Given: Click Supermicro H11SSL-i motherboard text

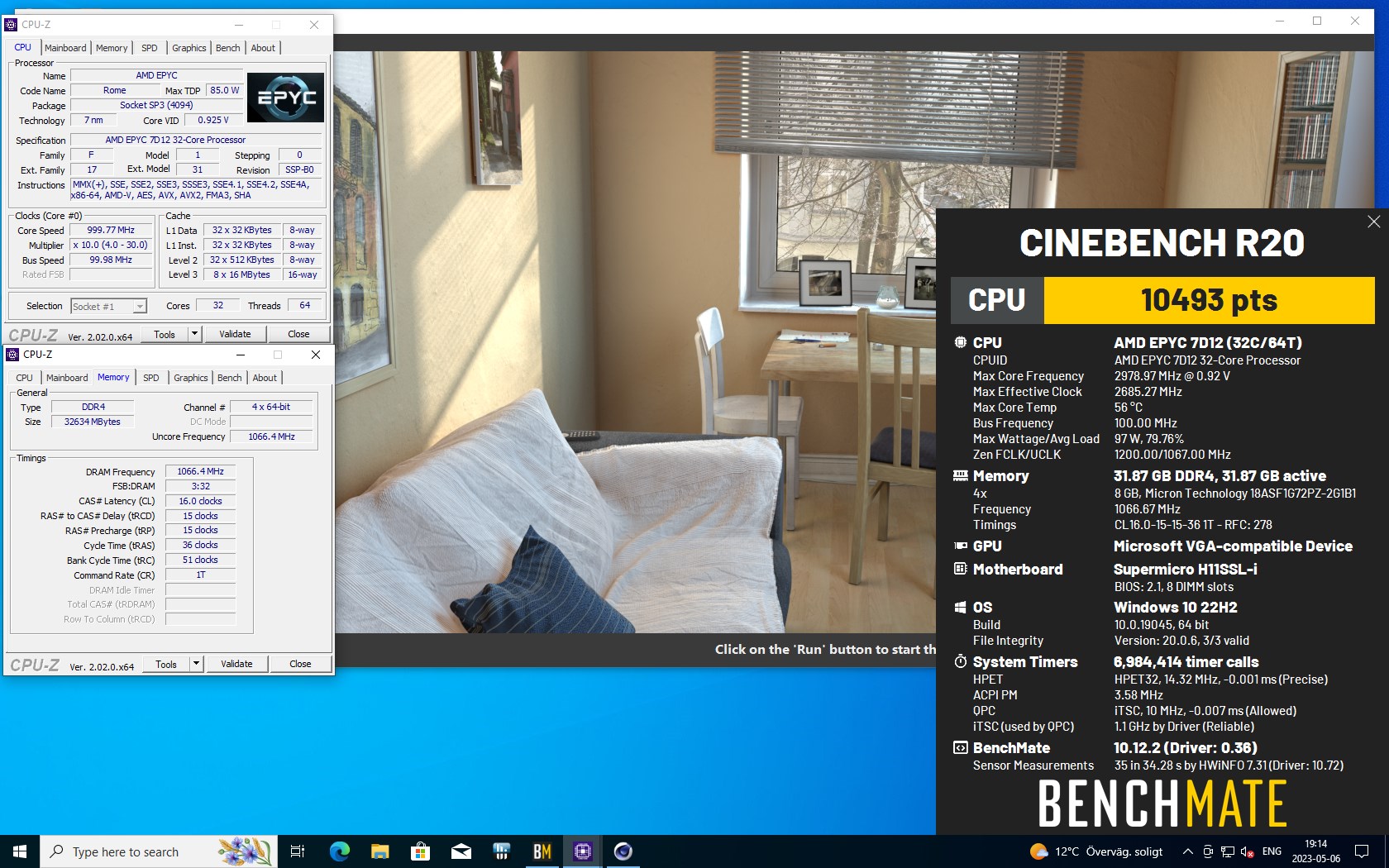Looking at the screenshot, I should (x=1185, y=570).
